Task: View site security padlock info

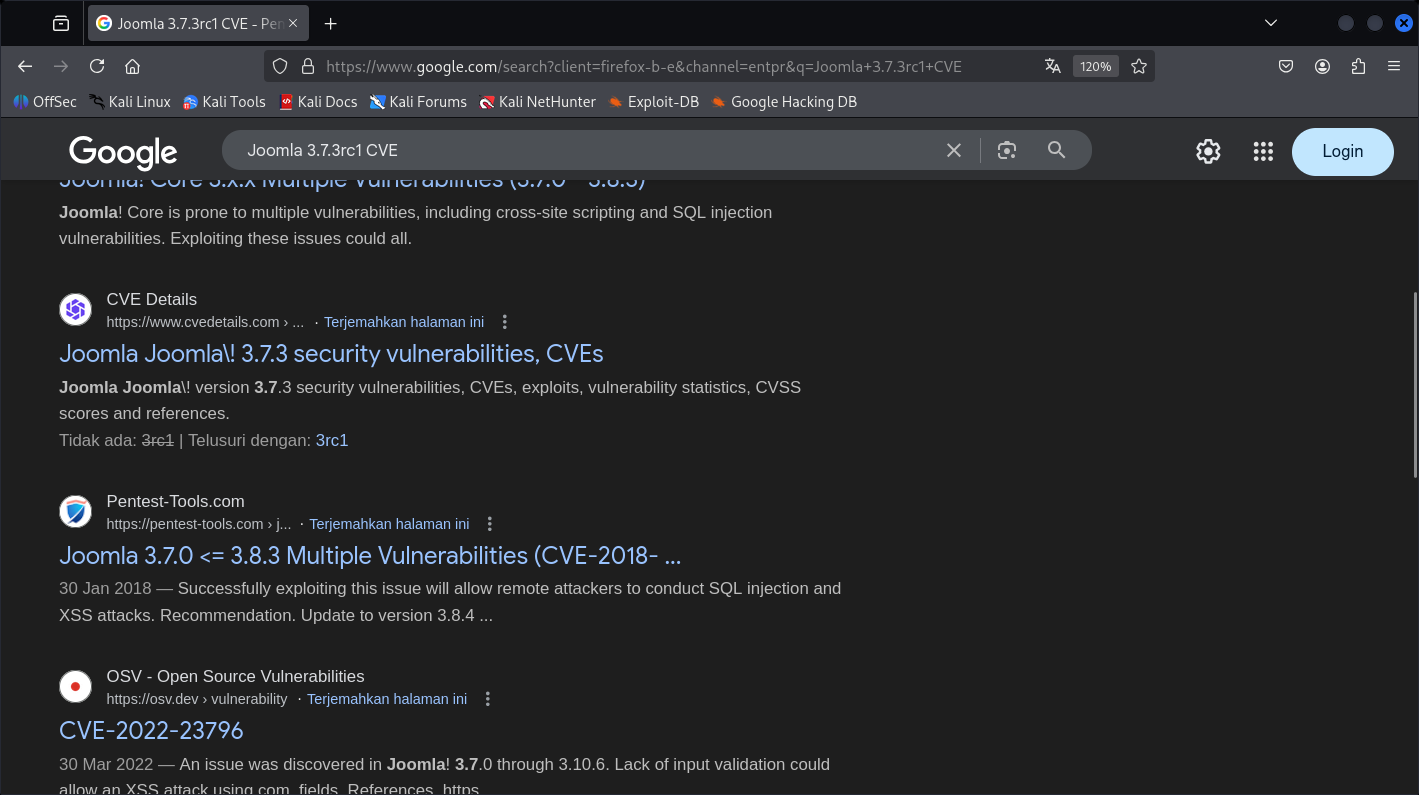Action: click(308, 66)
